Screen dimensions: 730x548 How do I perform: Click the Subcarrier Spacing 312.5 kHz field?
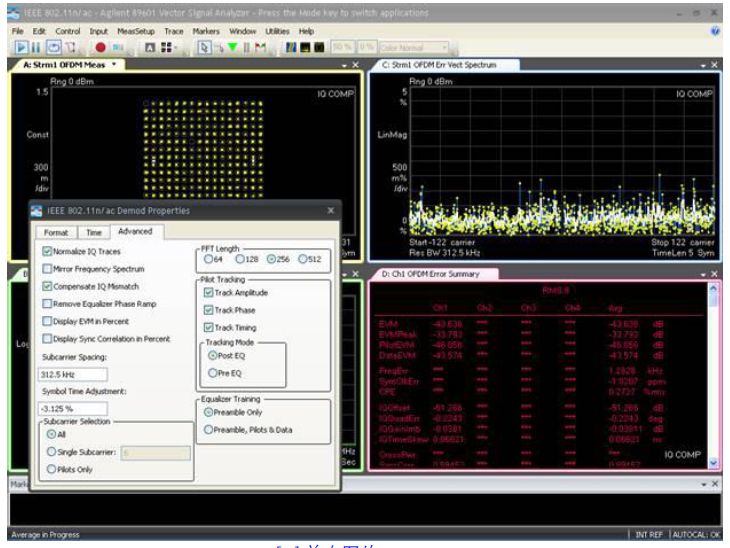(x=73, y=374)
